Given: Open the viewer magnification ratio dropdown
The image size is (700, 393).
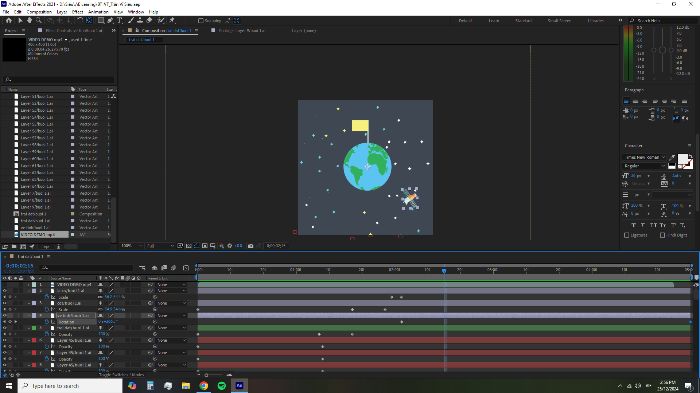Looking at the screenshot, I should coord(132,246).
